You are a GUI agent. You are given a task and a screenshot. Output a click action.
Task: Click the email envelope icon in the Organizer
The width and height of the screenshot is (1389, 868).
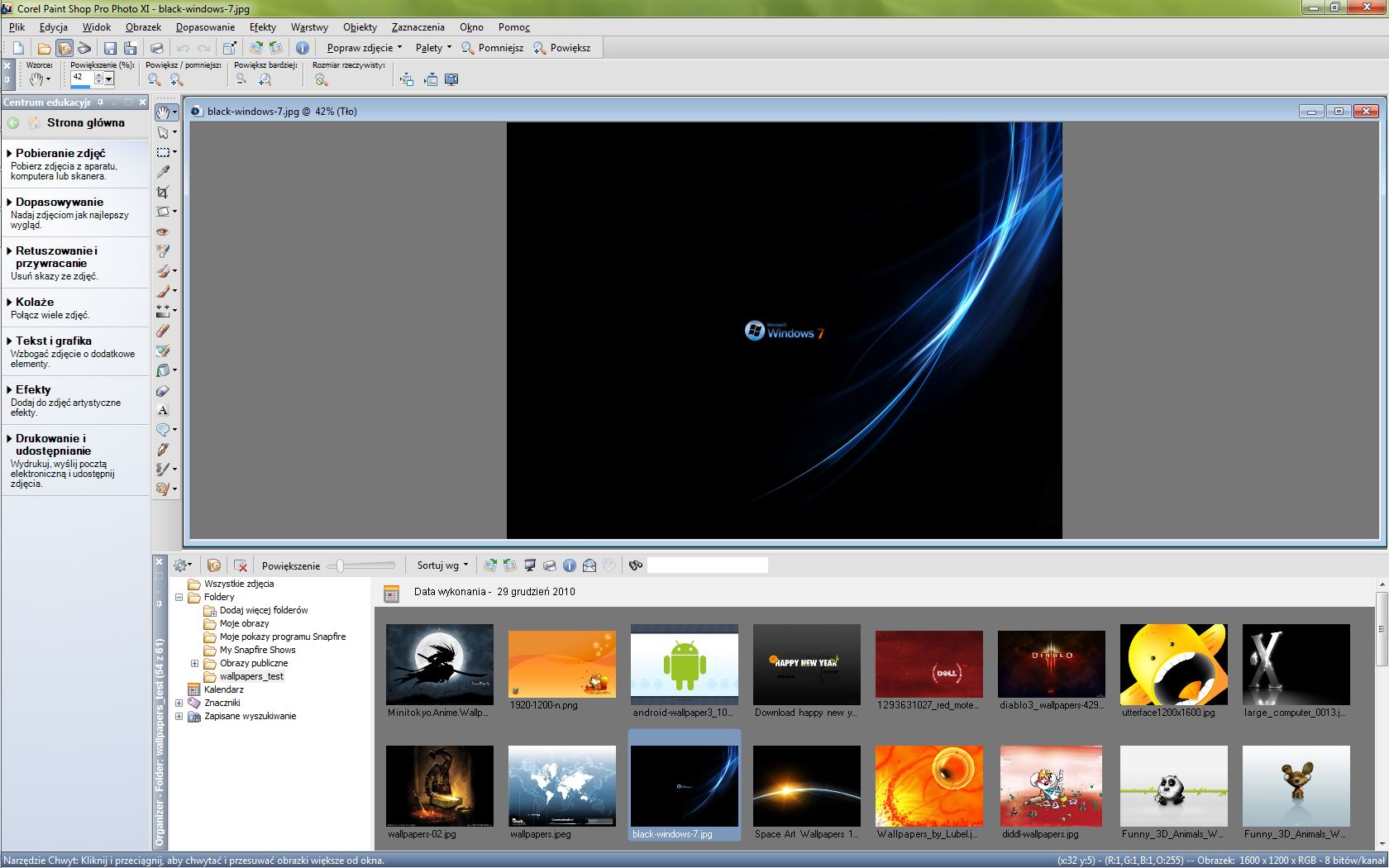[x=589, y=565]
